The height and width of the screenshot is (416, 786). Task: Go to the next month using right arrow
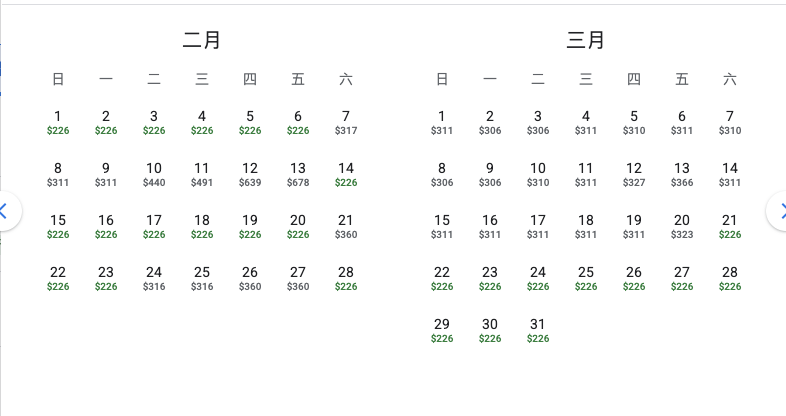tap(780, 211)
